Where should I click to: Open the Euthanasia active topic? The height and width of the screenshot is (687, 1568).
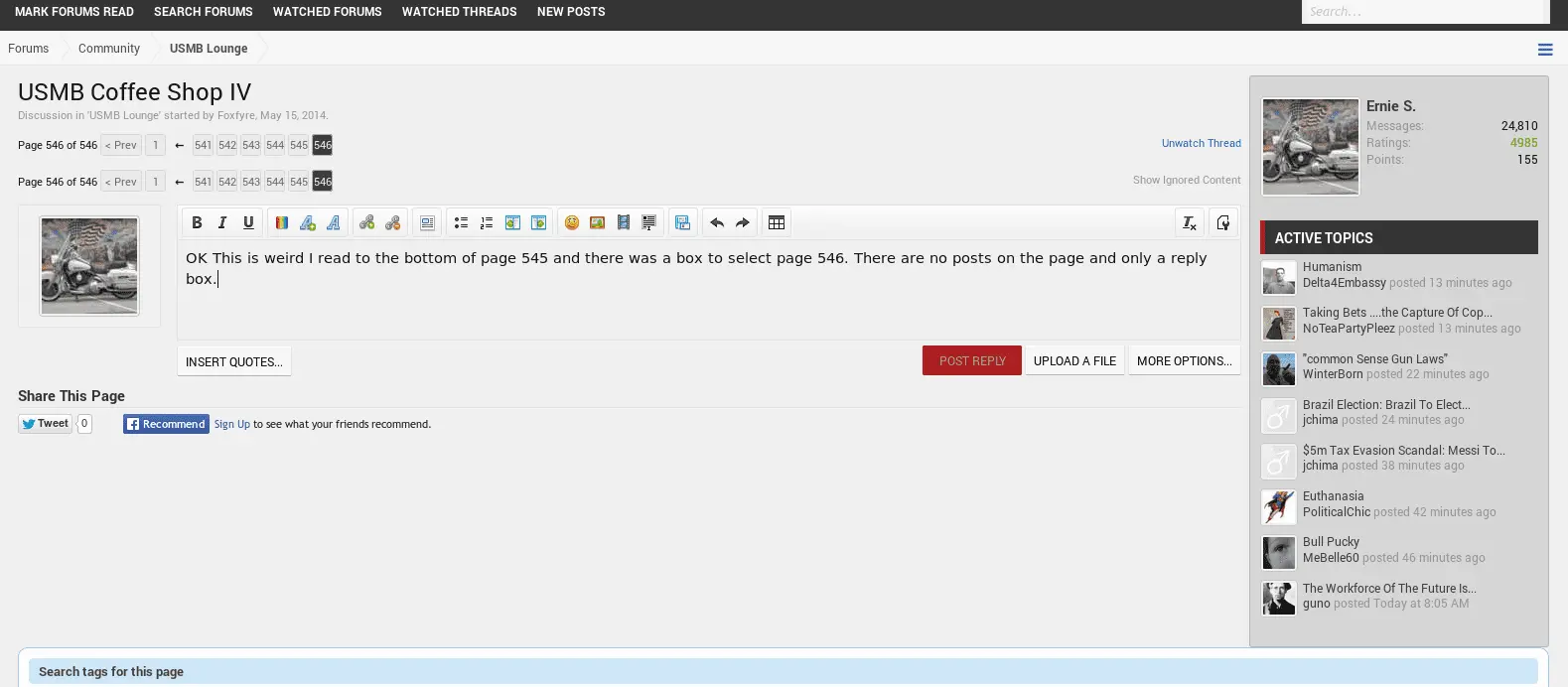click(1334, 496)
